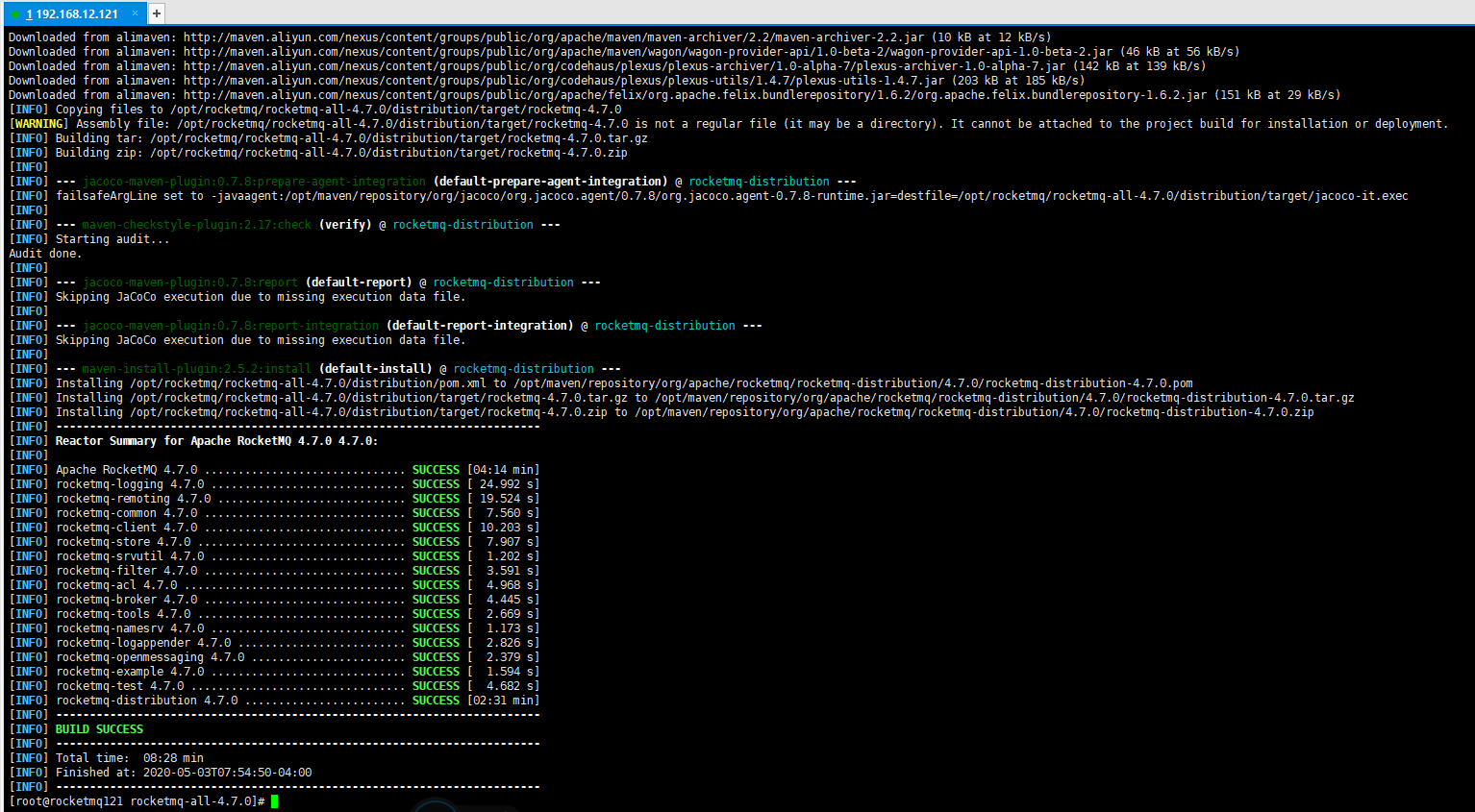Click the 'rocketmq-test 4.7.0' summary row
This screenshot has width=1475, height=812.
coord(274,686)
